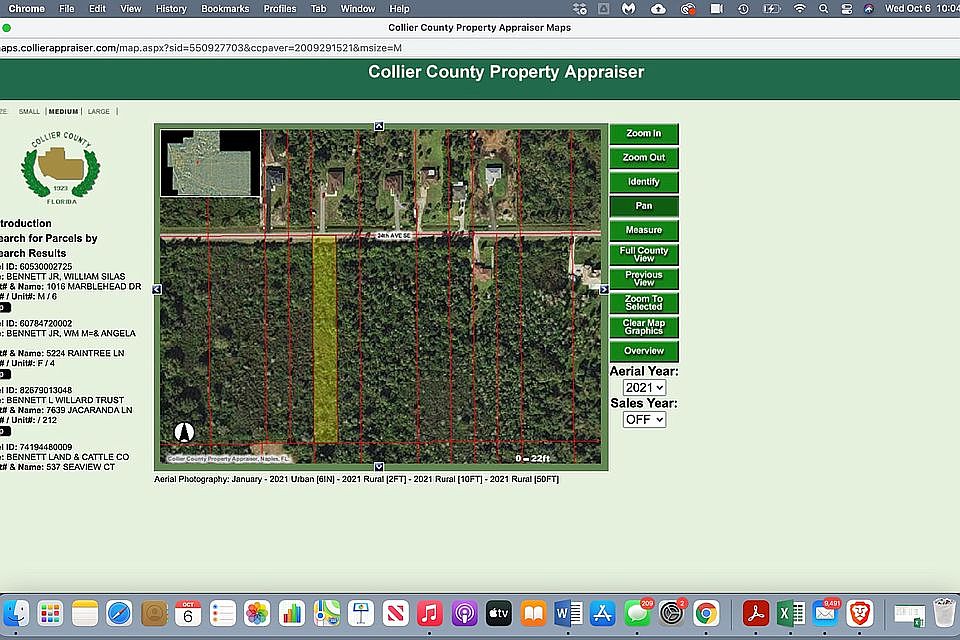The height and width of the screenshot is (640, 960).
Task: Open the Bookmarks menu
Action: [225, 9]
